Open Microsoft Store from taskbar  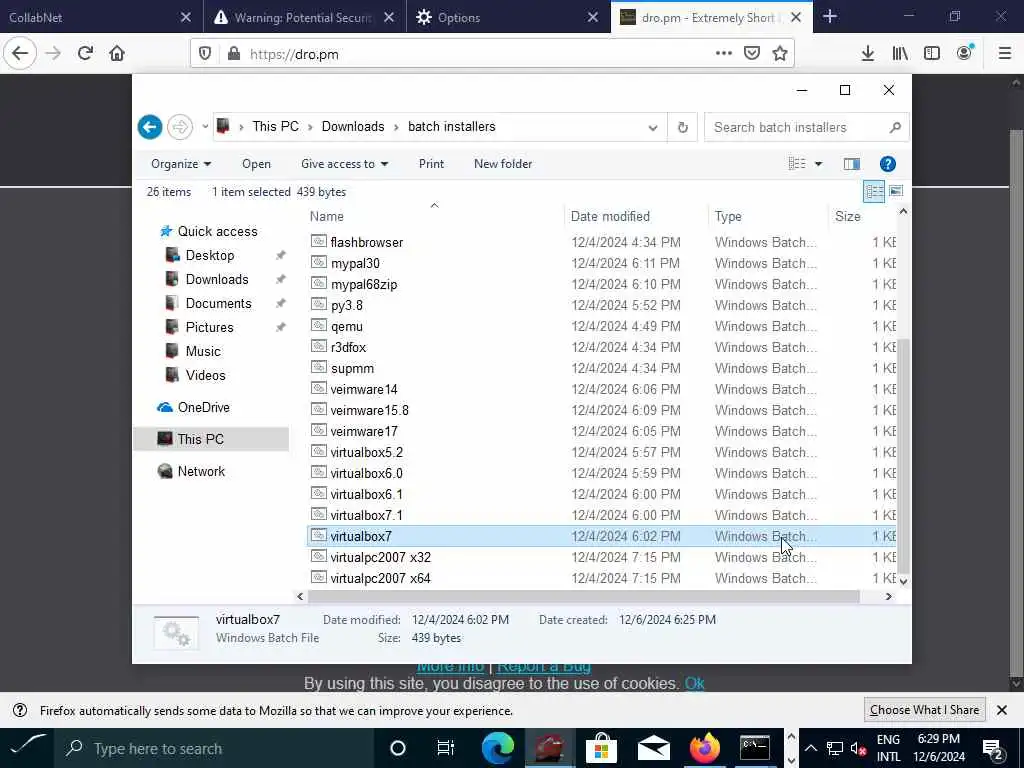[601, 748]
